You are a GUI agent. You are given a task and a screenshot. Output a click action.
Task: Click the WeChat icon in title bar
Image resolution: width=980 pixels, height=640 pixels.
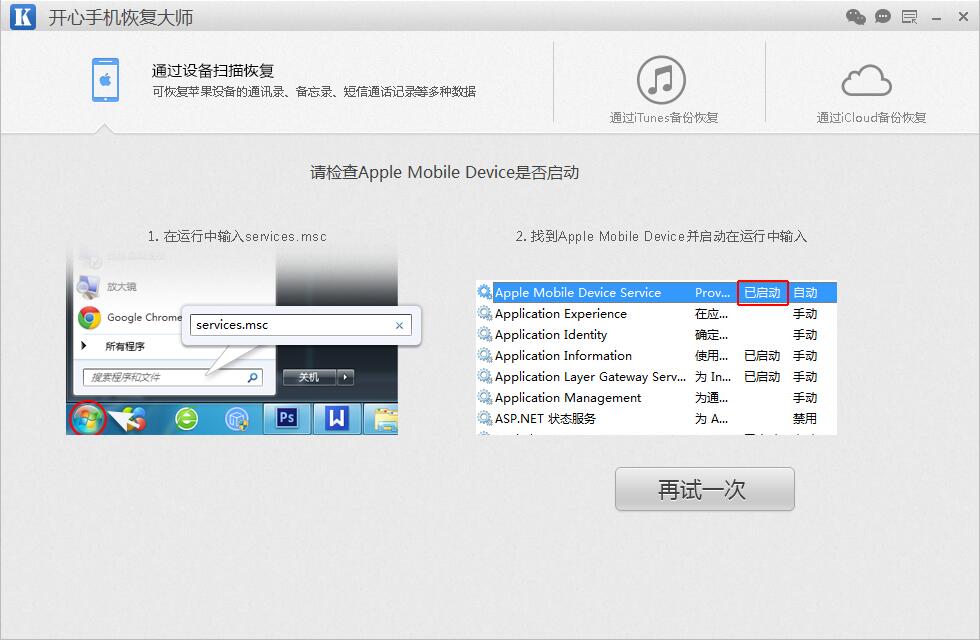[856, 17]
